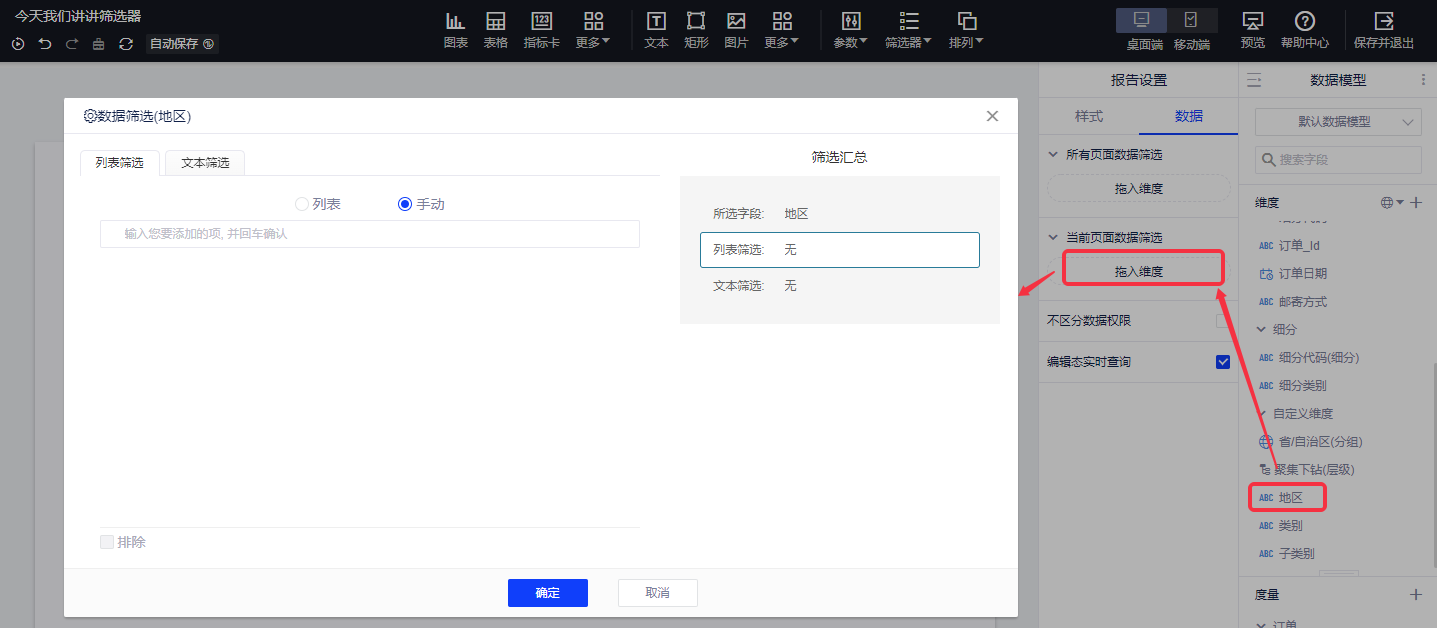Viewport: 1437px width, 628px height.
Task: Click the 确定 confirm button
Action: (547, 593)
